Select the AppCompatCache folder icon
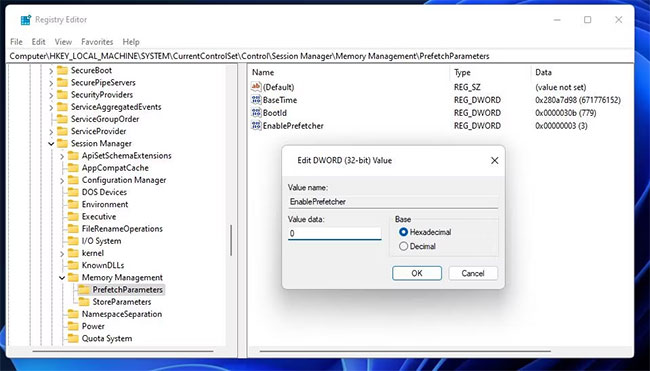 coord(73,168)
